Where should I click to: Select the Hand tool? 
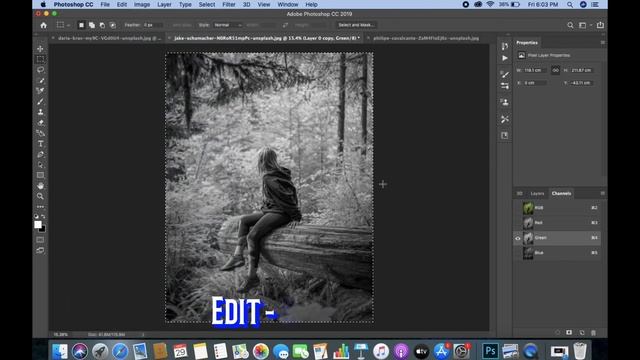pyautogui.click(x=40, y=186)
